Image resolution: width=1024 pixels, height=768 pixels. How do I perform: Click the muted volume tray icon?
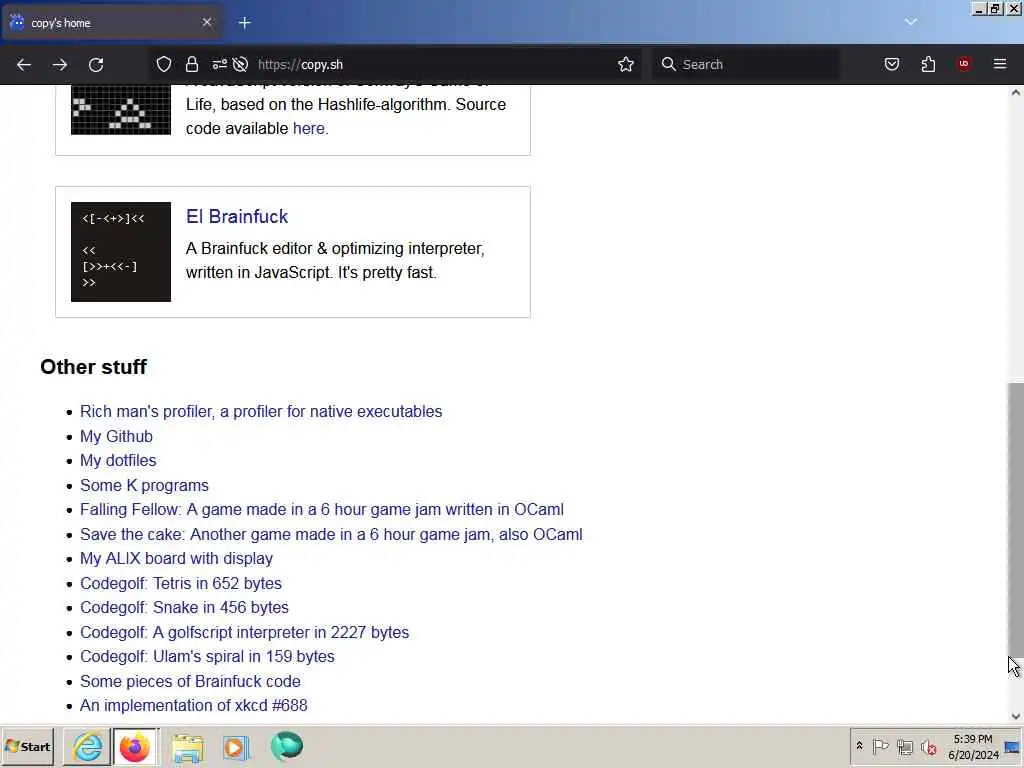coord(928,746)
